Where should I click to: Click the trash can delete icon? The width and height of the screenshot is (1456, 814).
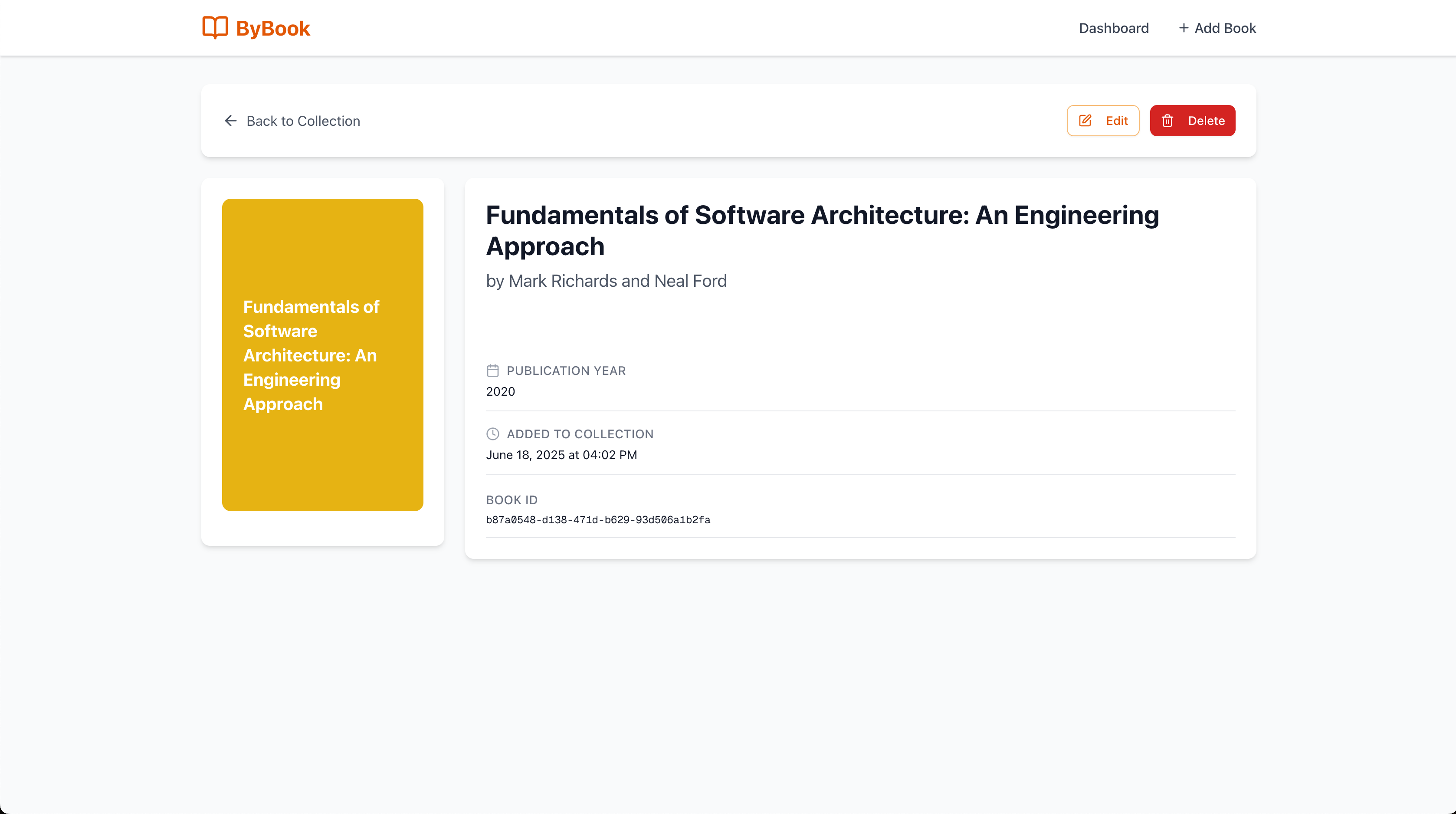pyautogui.click(x=1168, y=121)
